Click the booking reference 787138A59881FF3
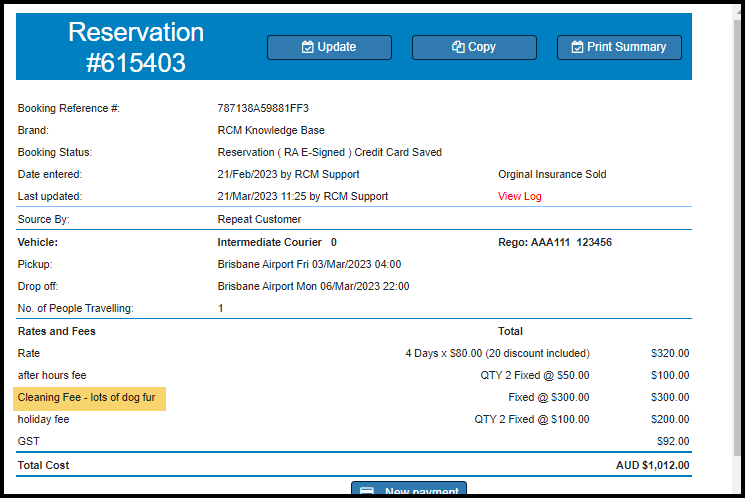 [x=262, y=108]
